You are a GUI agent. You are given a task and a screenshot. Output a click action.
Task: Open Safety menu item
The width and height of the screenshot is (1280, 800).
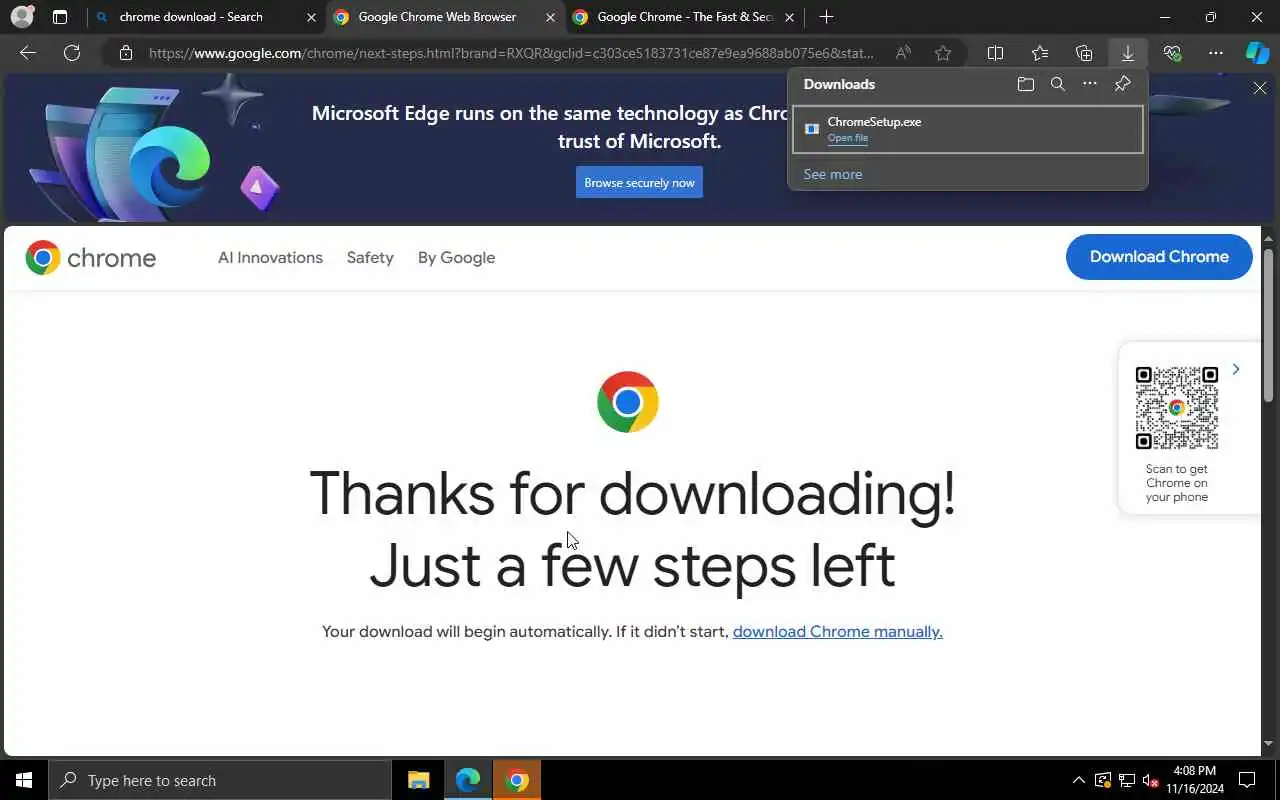pos(370,258)
